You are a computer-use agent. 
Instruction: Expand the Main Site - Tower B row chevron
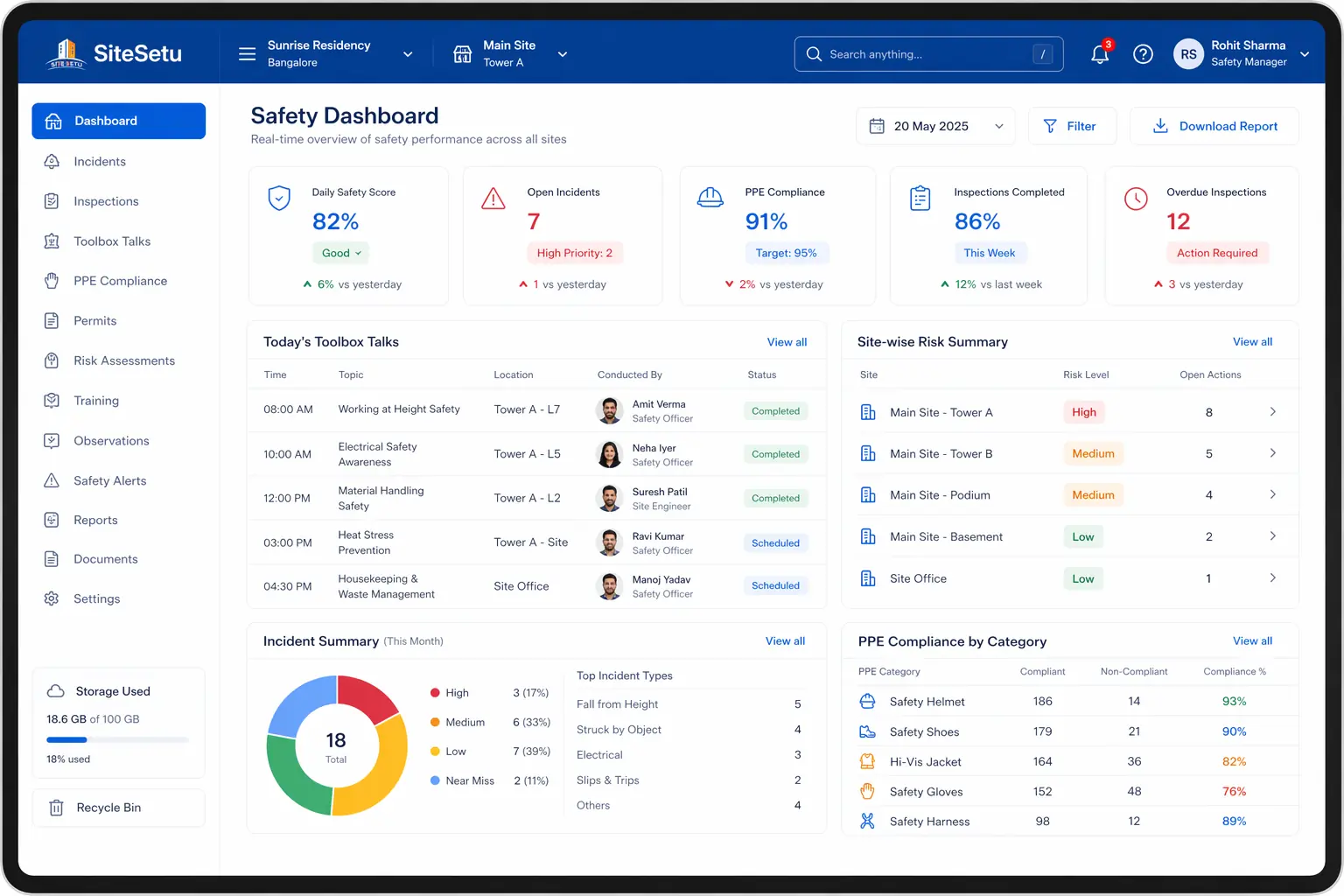coord(1272,453)
